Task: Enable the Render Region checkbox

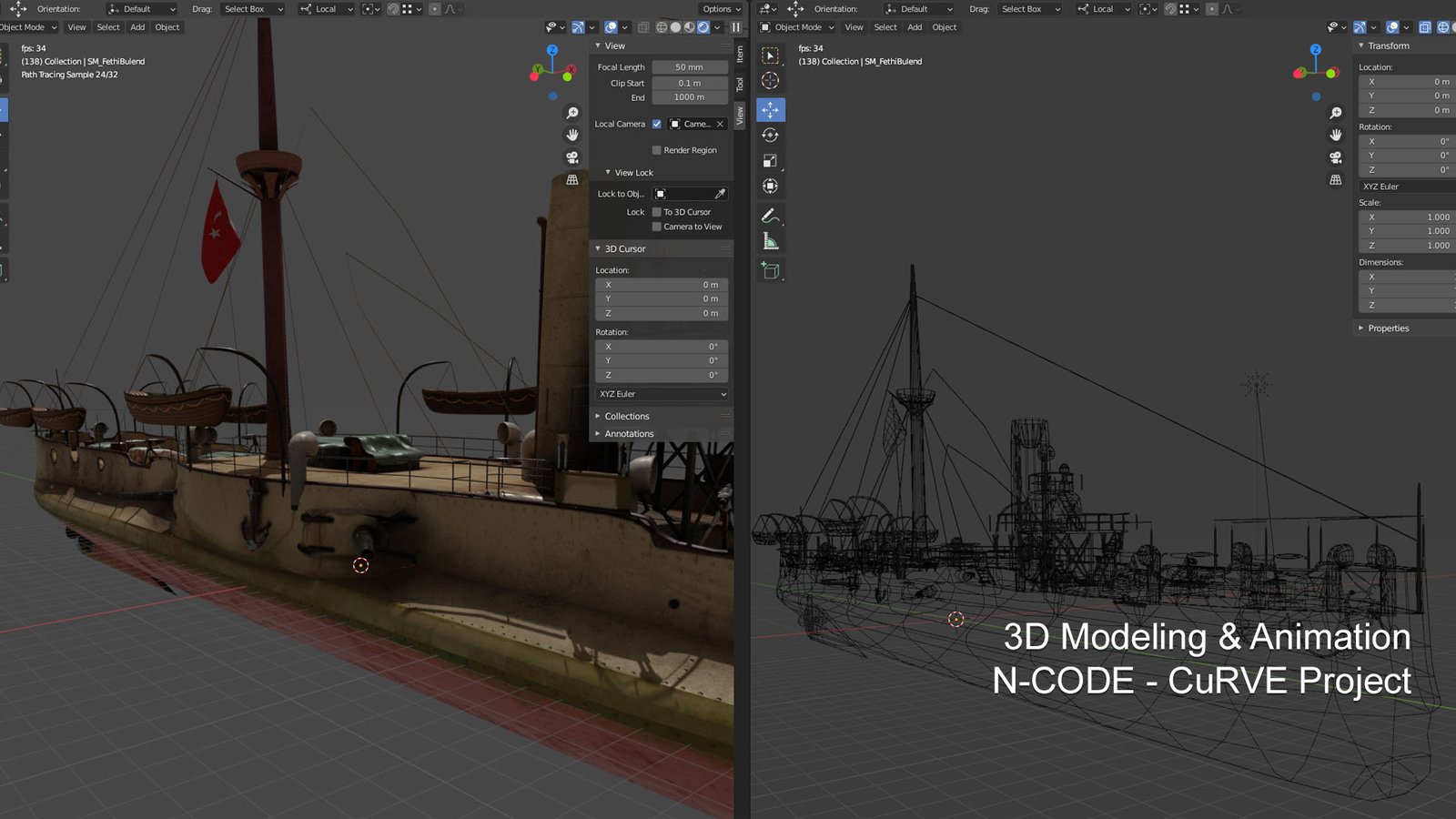Action: click(657, 150)
